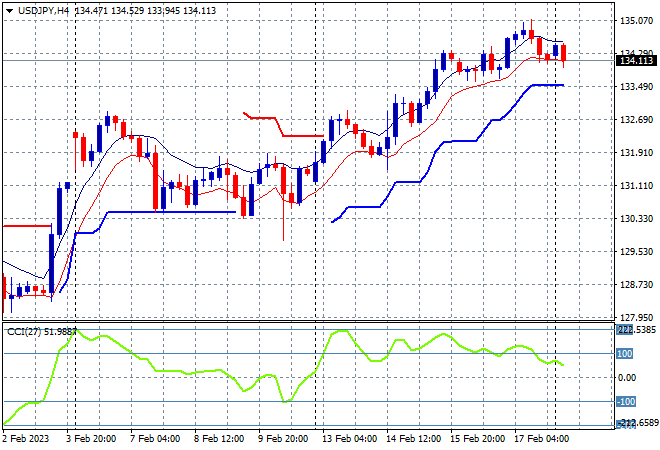Click the CCI 0.00 scale label

[627, 378]
